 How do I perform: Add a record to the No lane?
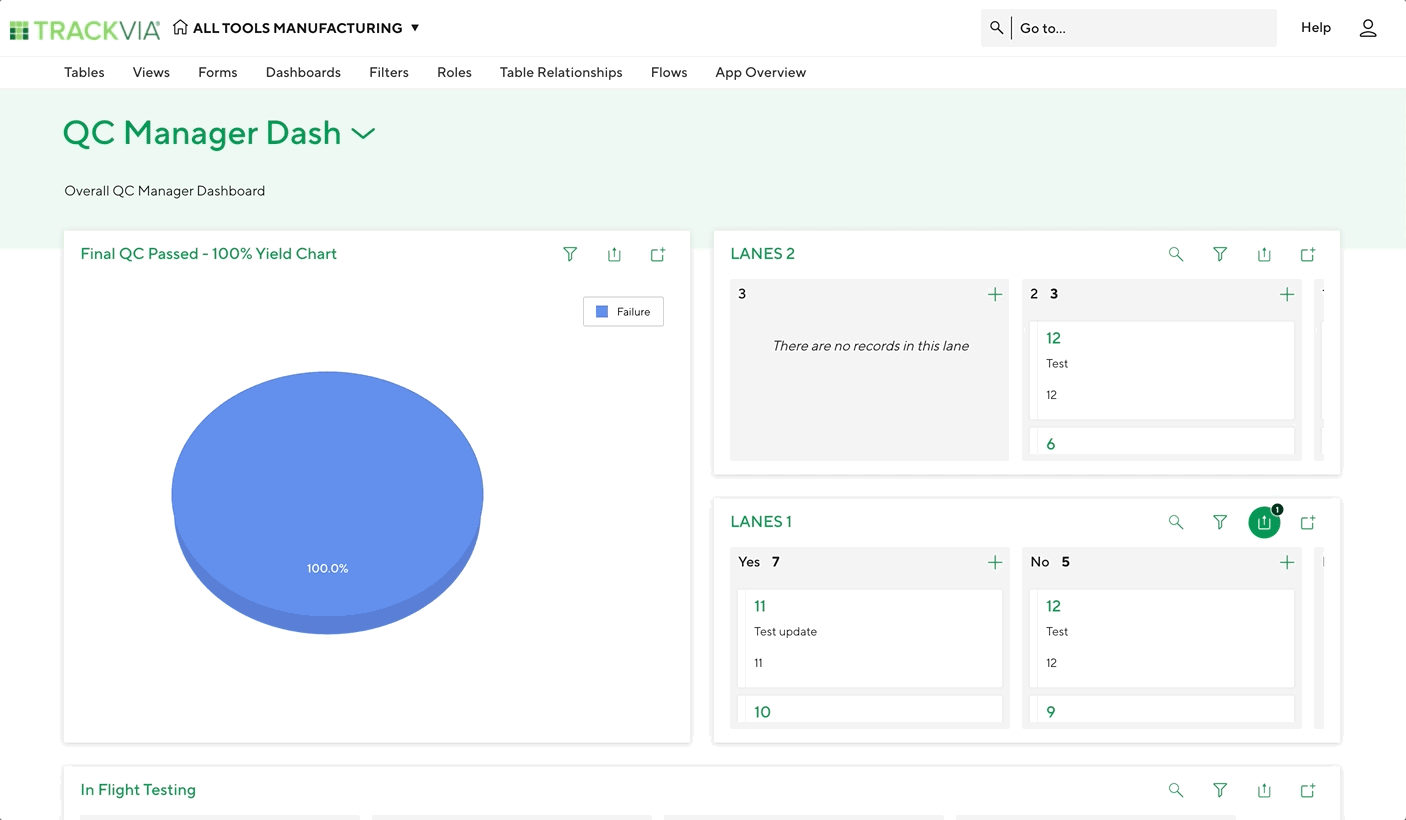pyautogui.click(x=1287, y=562)
